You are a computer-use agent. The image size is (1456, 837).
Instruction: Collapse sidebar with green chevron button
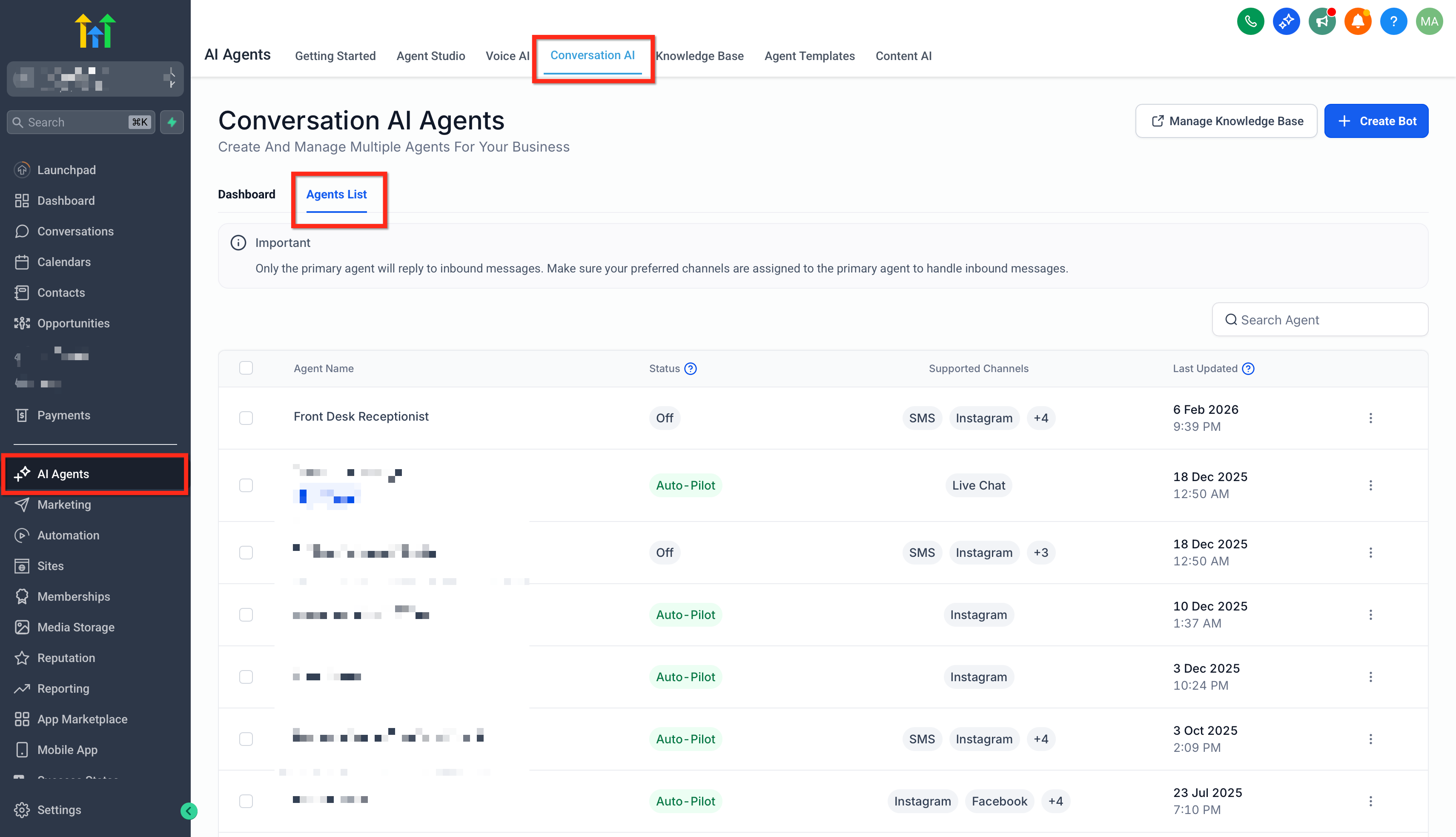coord(189,811)
